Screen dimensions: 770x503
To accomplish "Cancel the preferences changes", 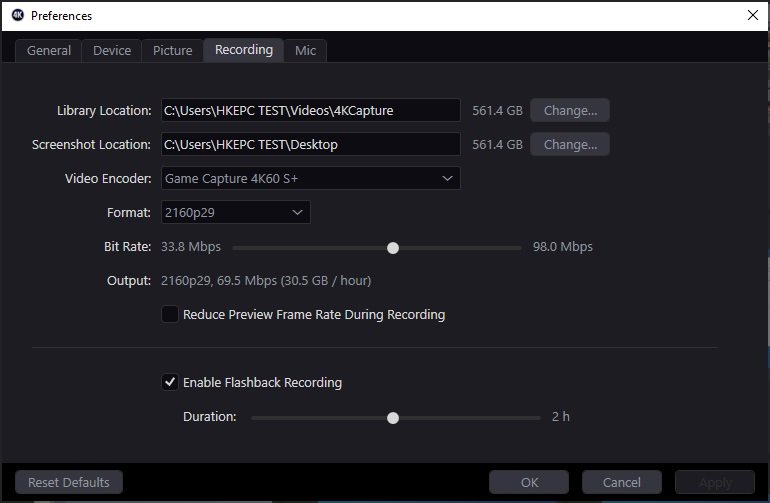I will click(x=622, y=482).
